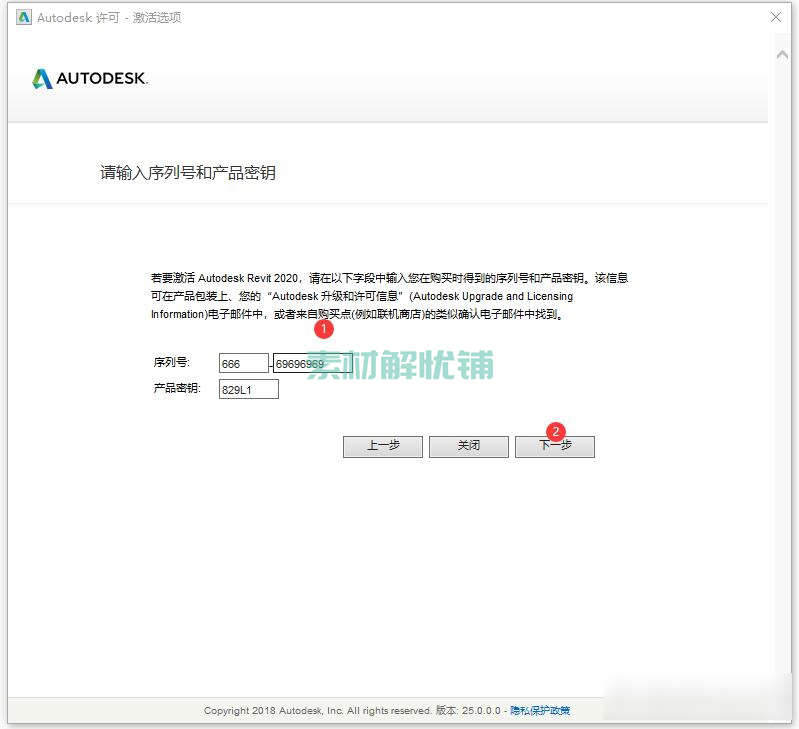Click the 请输入序列号和产品密钥 heading
Screen dimensions: 799x729
[x=188, y=173]
